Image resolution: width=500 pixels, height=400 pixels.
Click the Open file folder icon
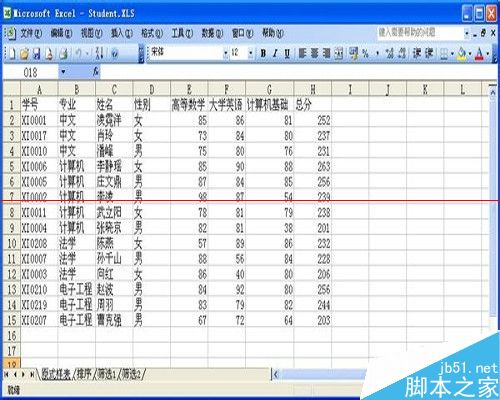(24, 53)
